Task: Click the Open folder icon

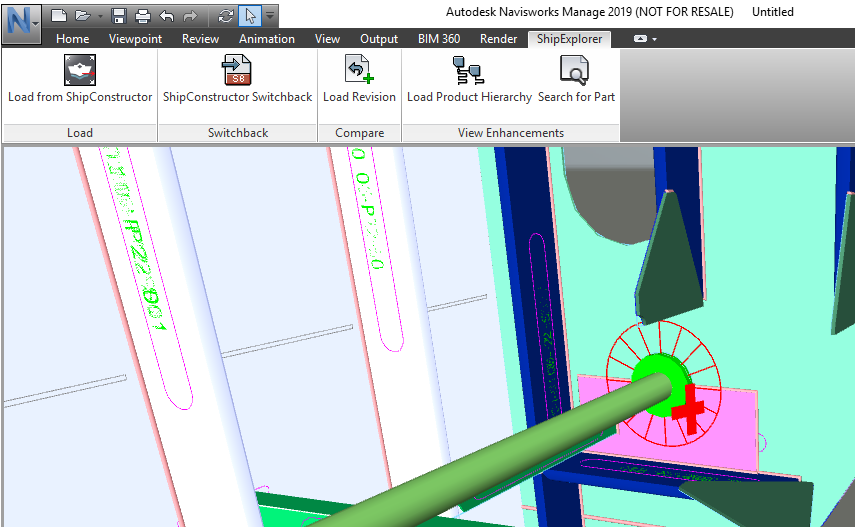Action: tap(82, 16)
